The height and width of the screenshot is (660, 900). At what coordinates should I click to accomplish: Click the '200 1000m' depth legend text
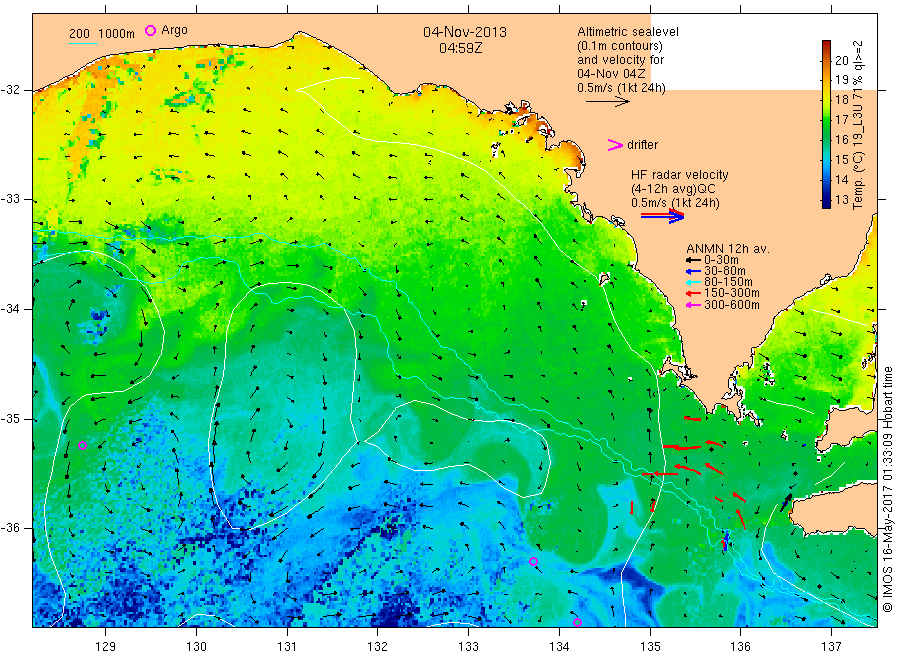pos(102,34)
